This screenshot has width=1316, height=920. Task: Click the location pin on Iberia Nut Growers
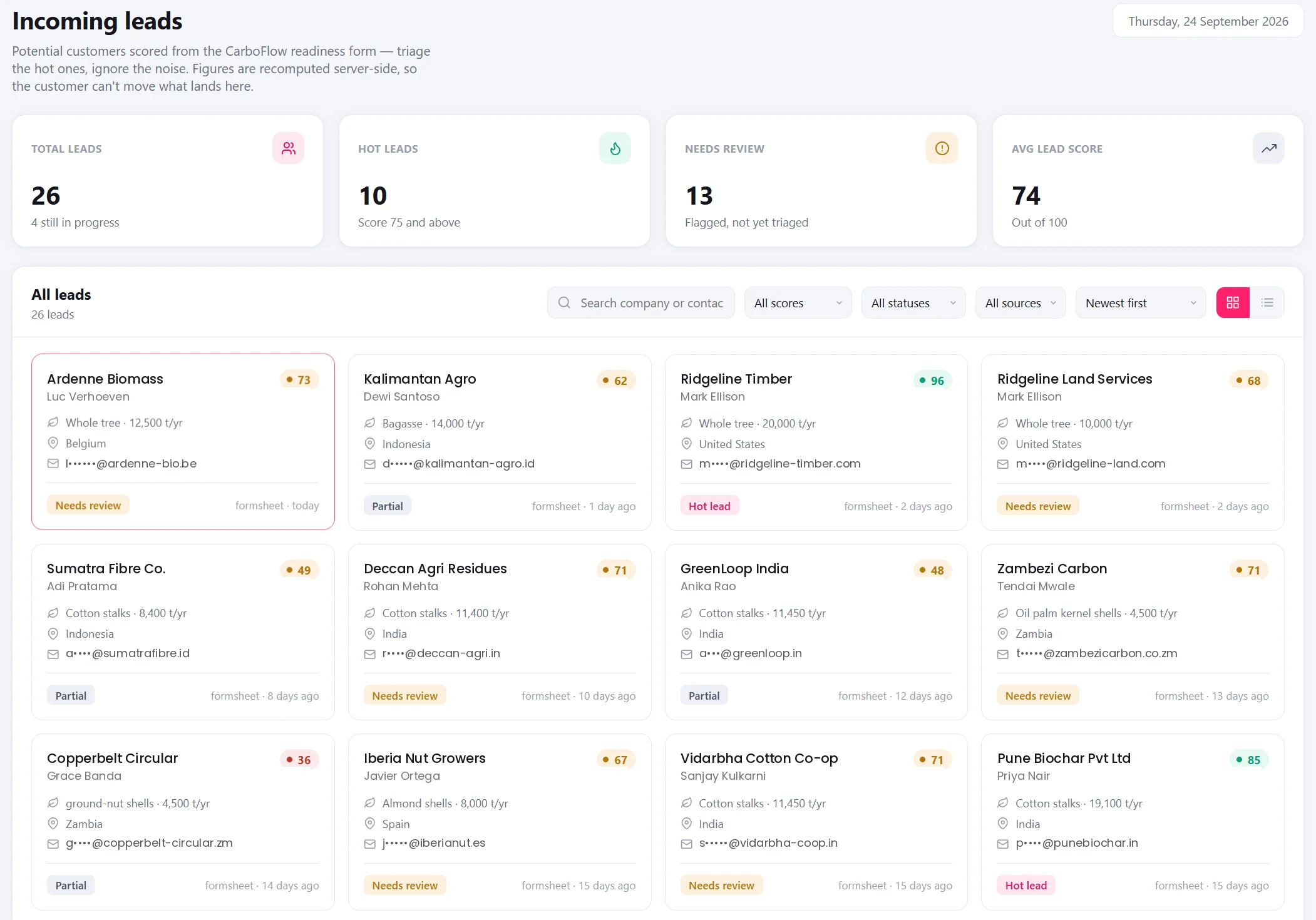tap(370, 824)
